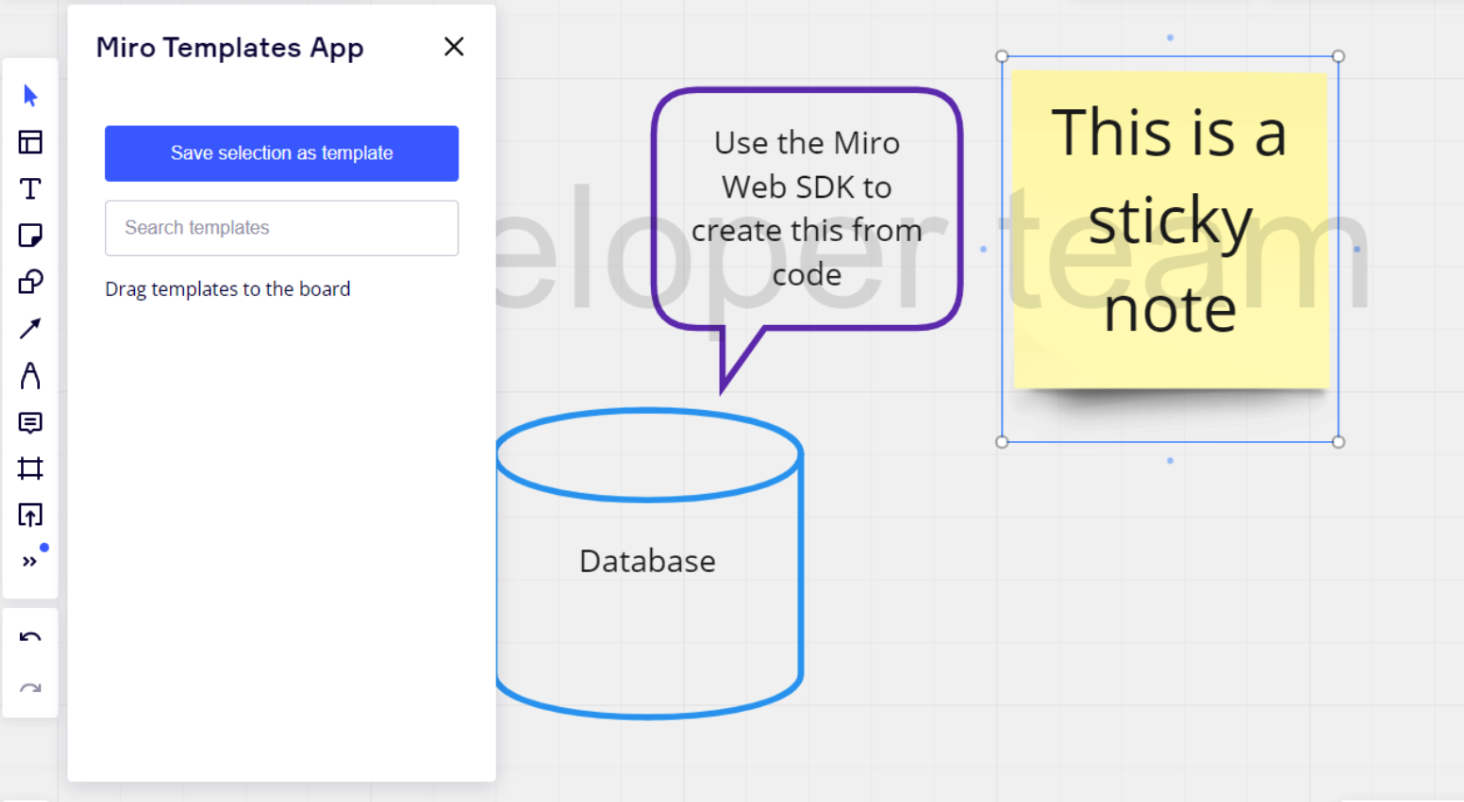Select the Text tool
Image resolution: width=1464 pixels, height=802 pixels.
[30, 189]
